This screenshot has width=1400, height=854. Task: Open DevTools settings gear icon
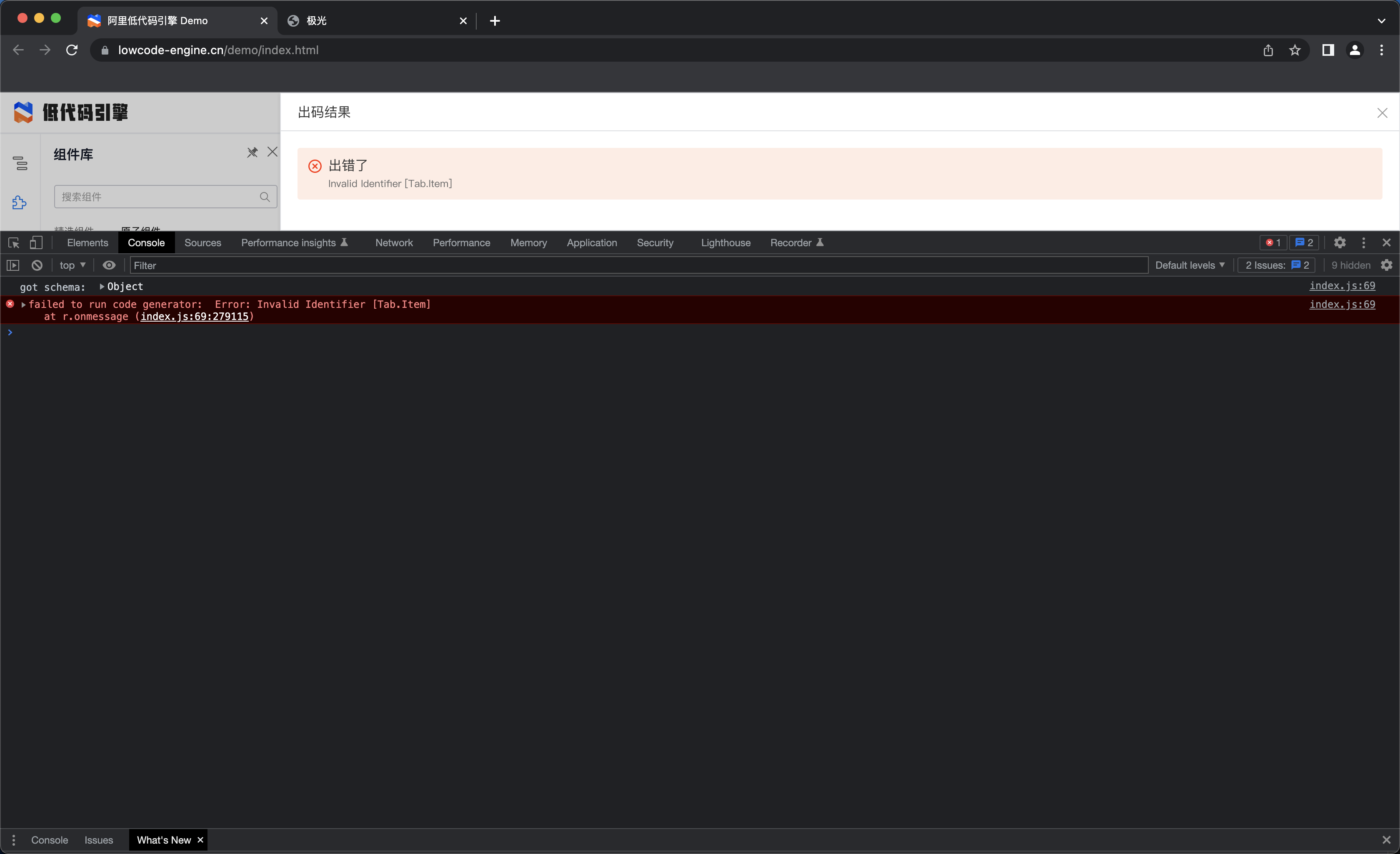click(x=1339, y=242)
